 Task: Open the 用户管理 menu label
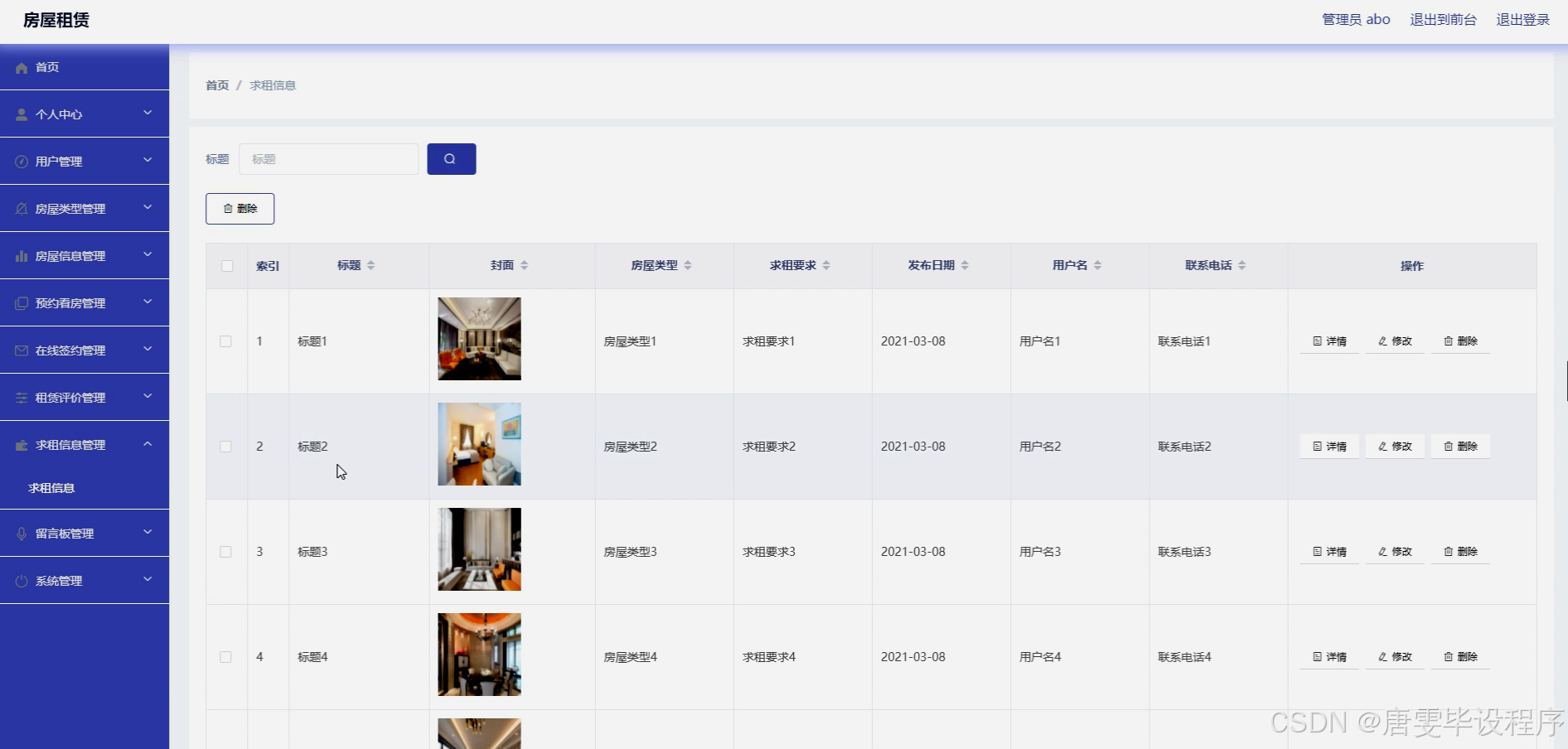[x=59, y=162]
